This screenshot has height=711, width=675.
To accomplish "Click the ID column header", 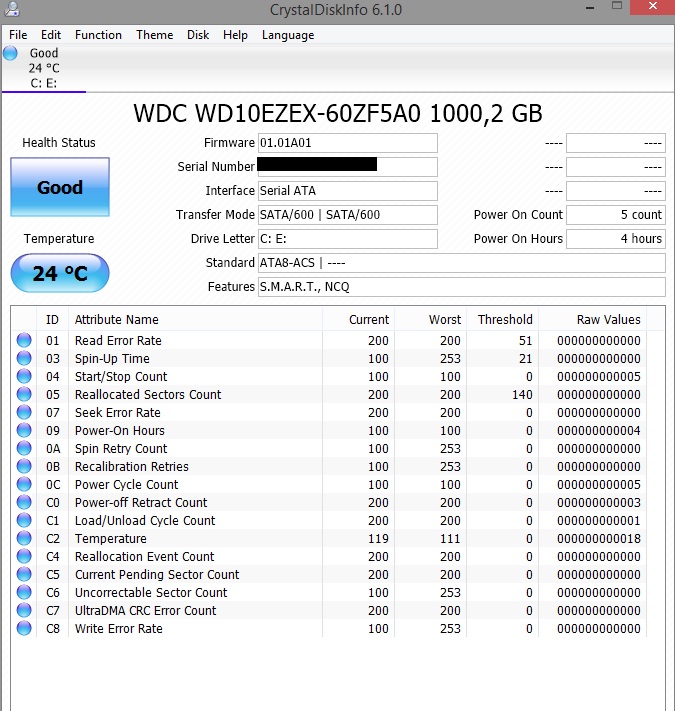I will [52, 320].
